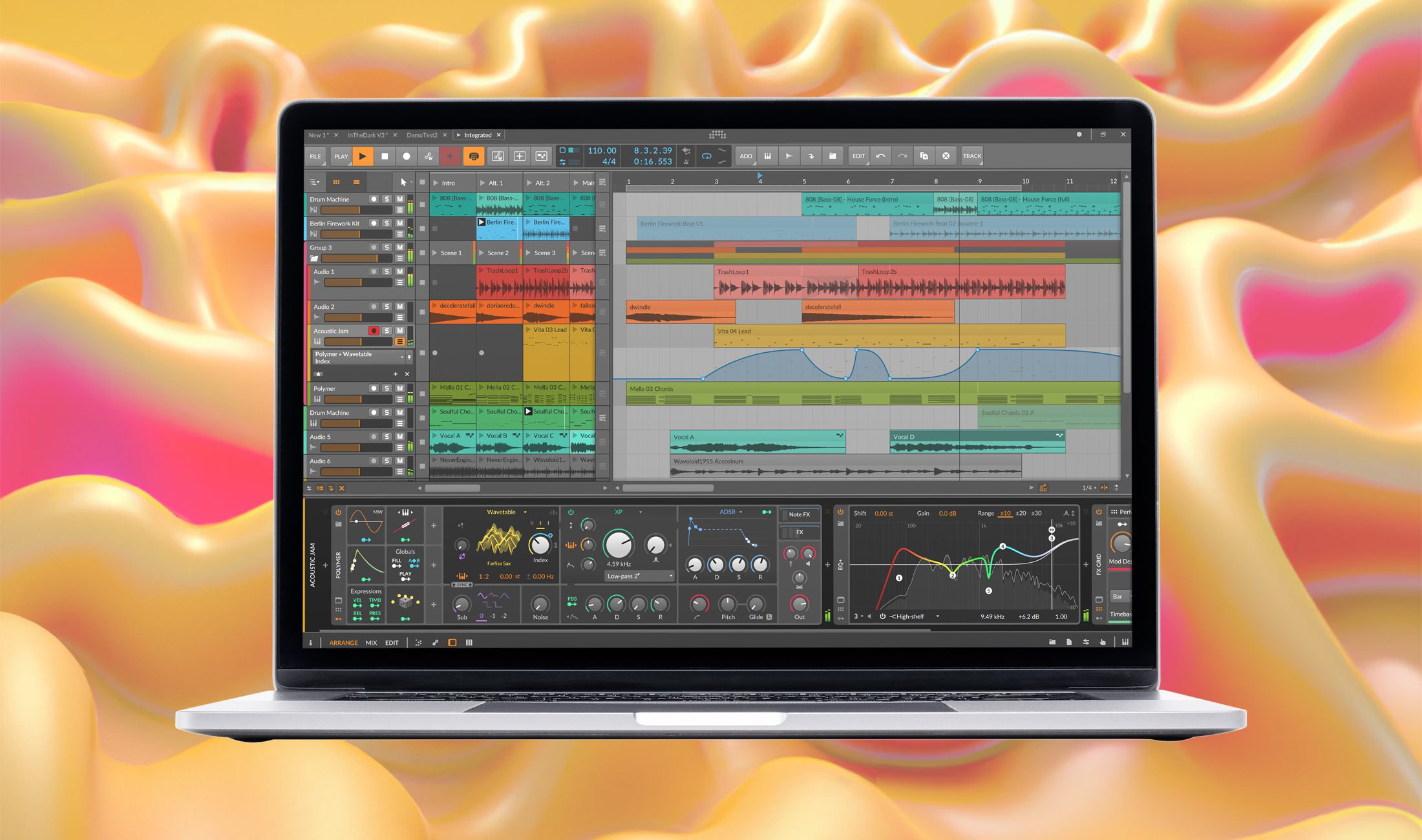Click the record button in the transport
The image size is (1422, 840).
coord(407,156)
